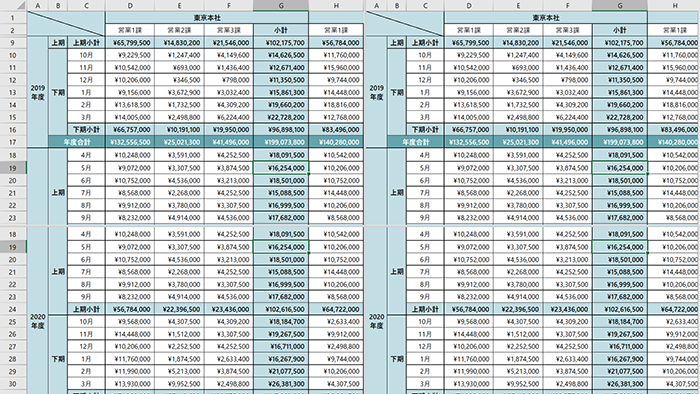Select row header 30

[13, 384]
